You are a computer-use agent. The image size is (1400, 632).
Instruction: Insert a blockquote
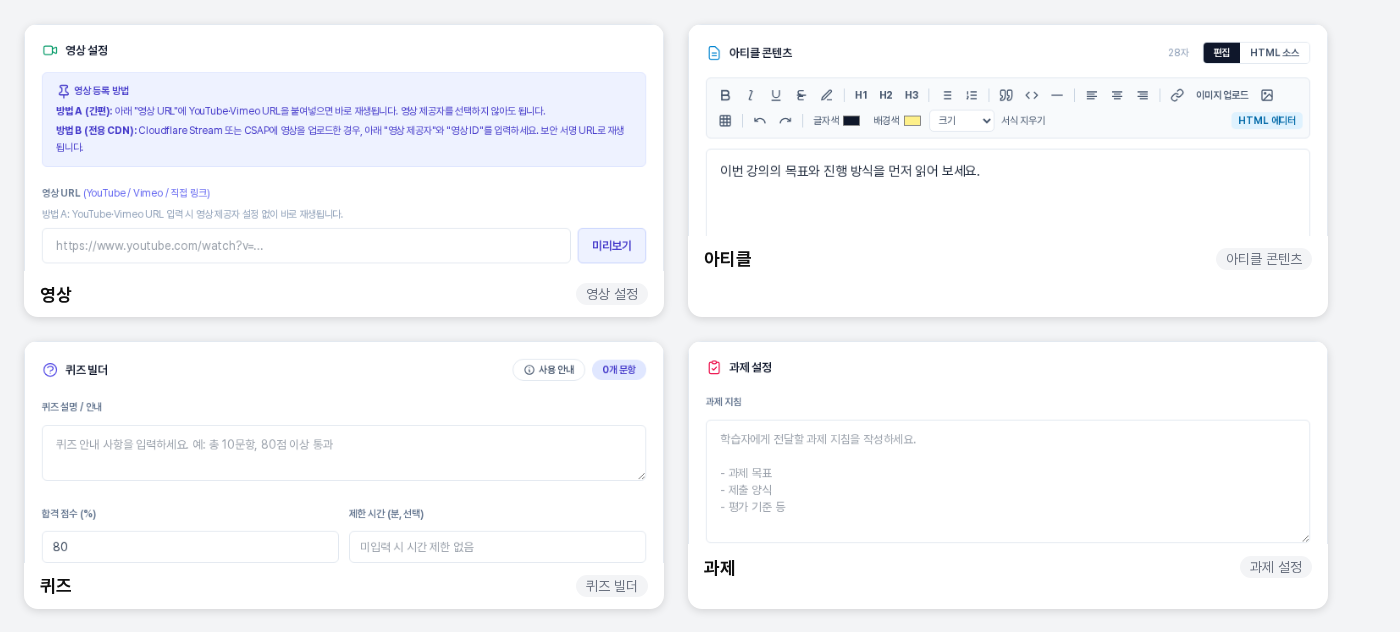click(x=1006, y=95)
